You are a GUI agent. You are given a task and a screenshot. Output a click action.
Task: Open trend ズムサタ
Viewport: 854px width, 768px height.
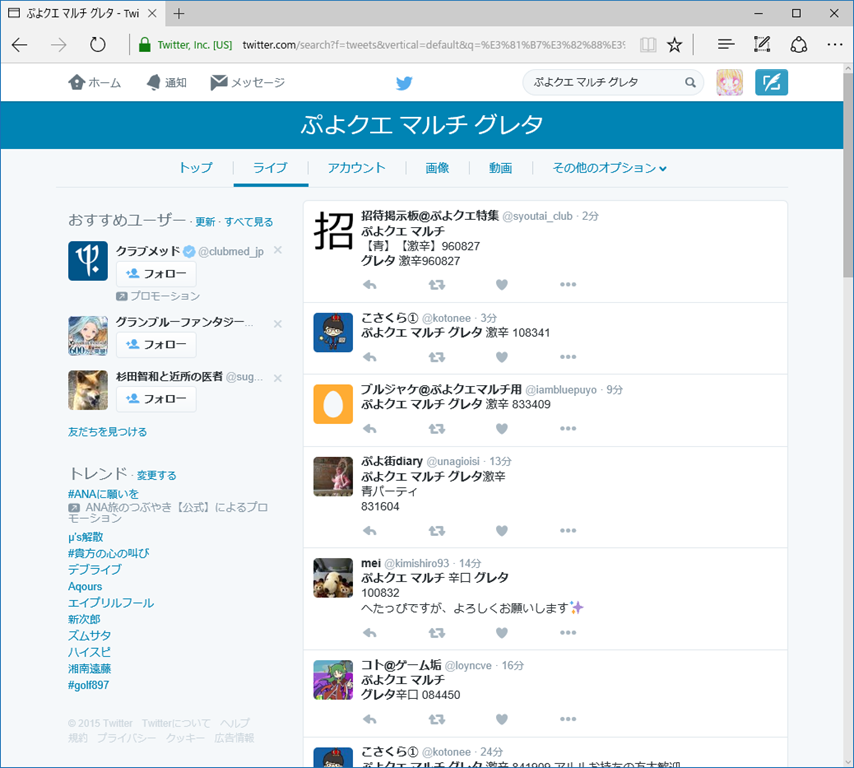pos(89,636)
